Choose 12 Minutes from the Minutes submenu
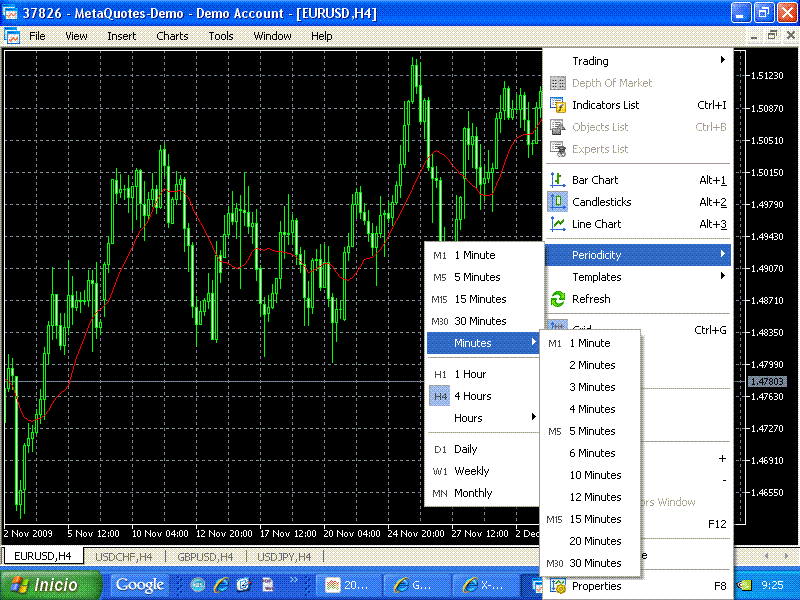 coord(595,497)
